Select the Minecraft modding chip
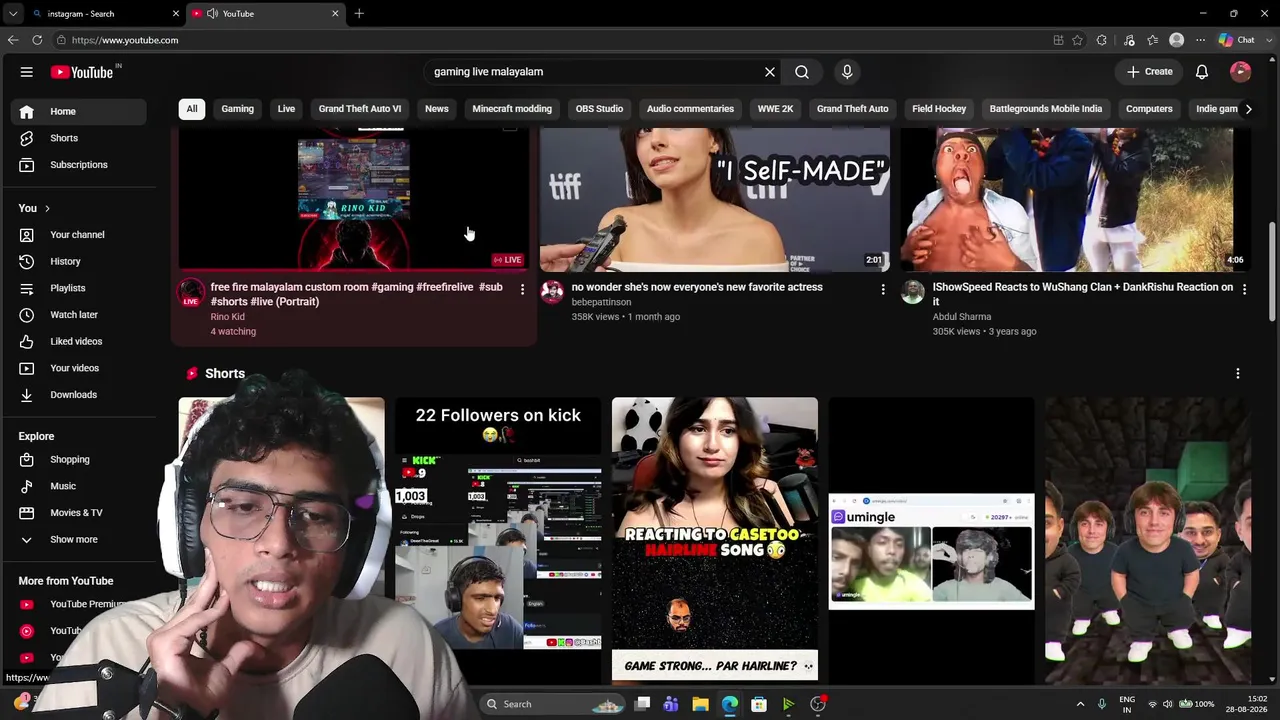 (512, 109)
